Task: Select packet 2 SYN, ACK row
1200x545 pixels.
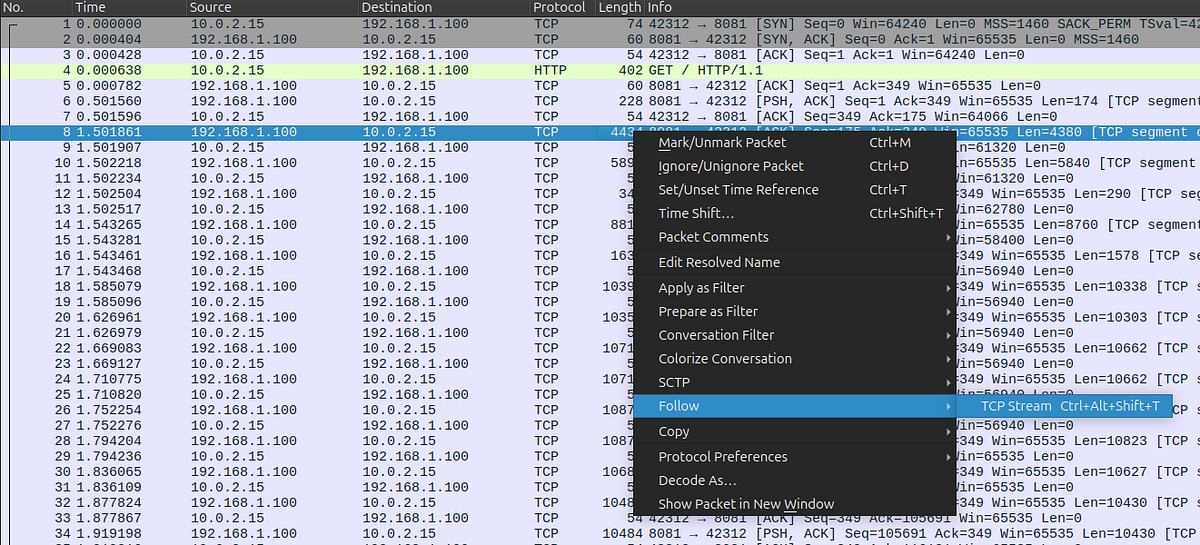Action: point(600,39)
